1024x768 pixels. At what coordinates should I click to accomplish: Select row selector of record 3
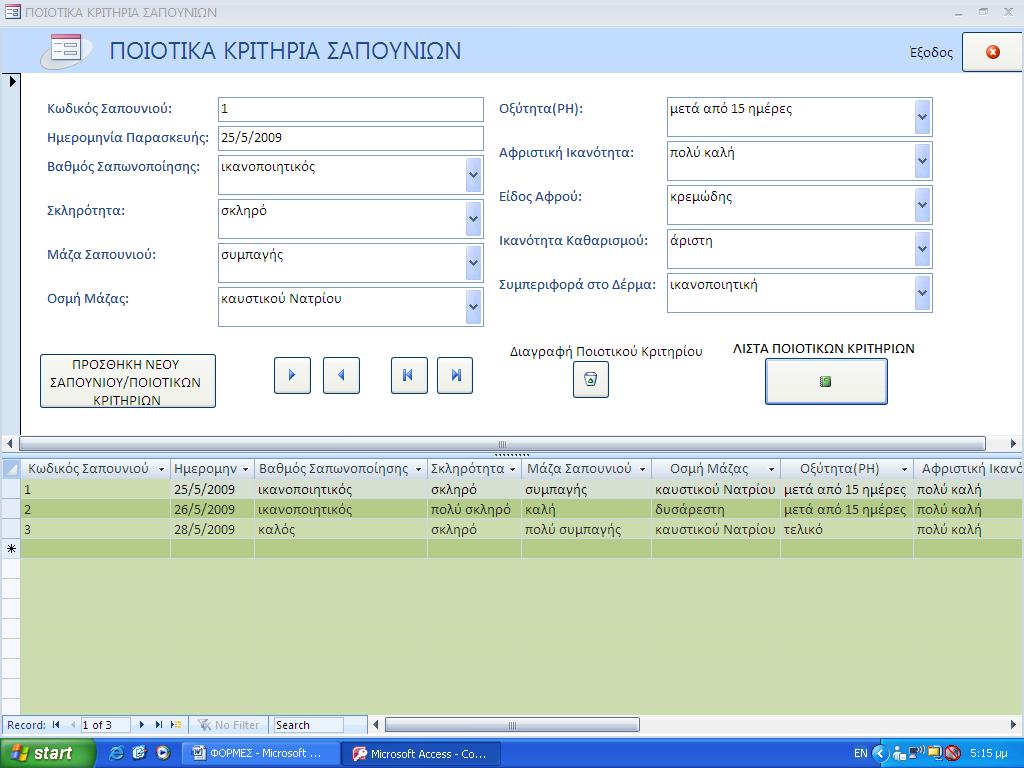point(11,529)
